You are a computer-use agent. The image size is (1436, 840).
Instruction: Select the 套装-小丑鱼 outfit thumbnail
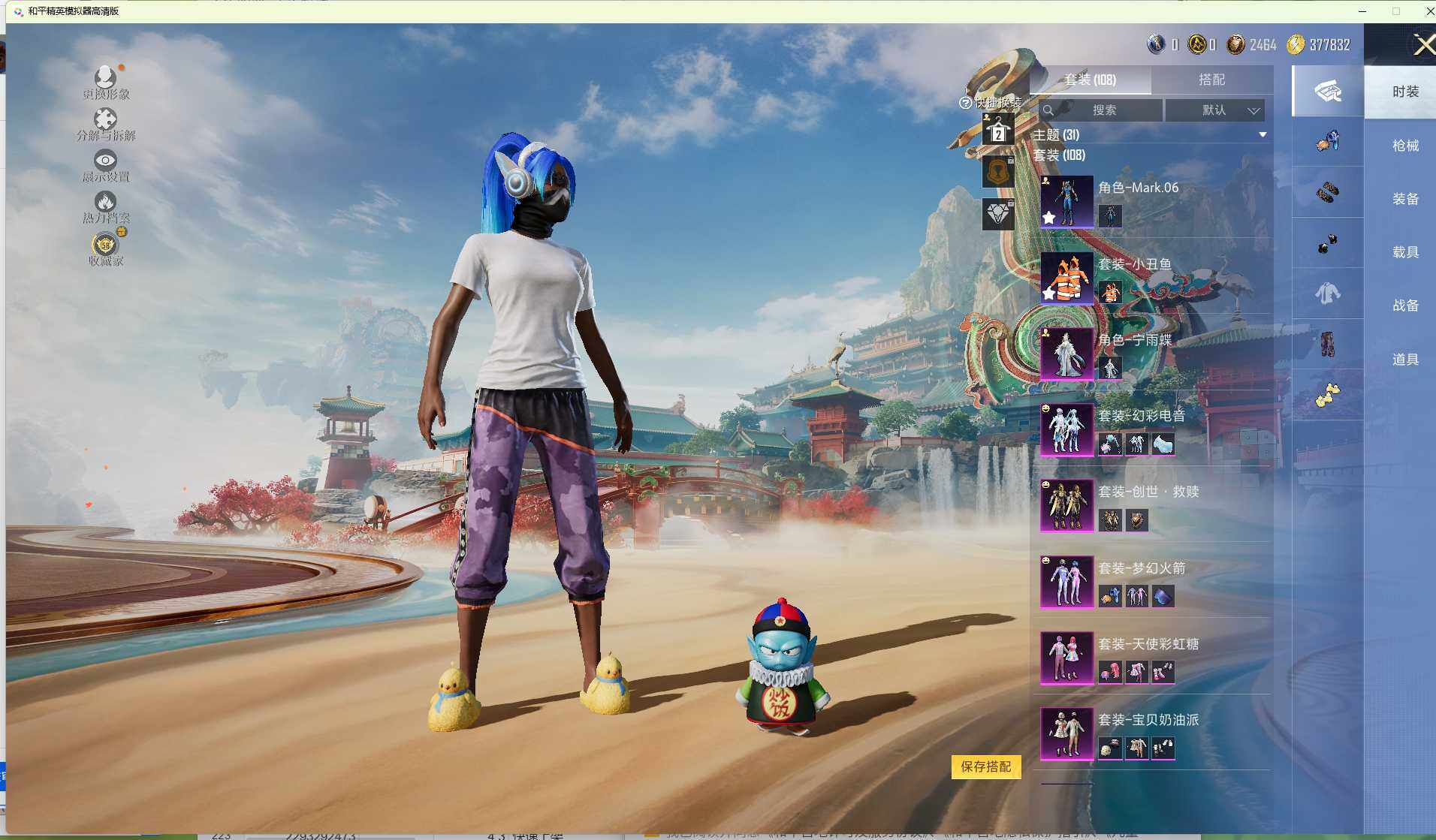1066,278
